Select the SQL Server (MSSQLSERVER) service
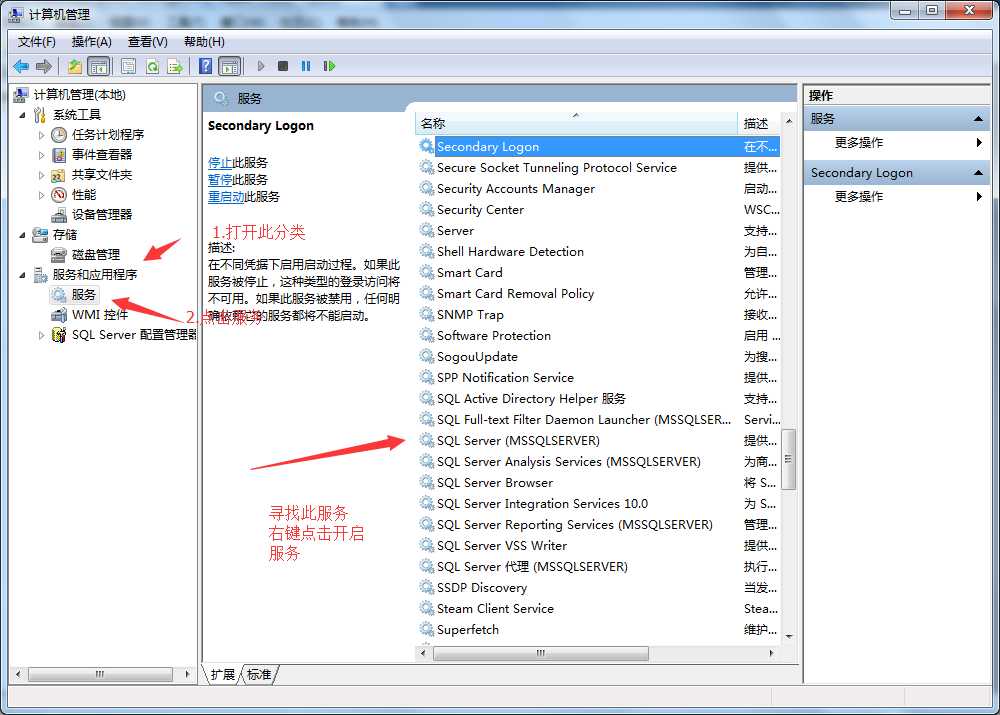Image resolution: width=1000 pixels, height=715 pixels. (518, 441)
